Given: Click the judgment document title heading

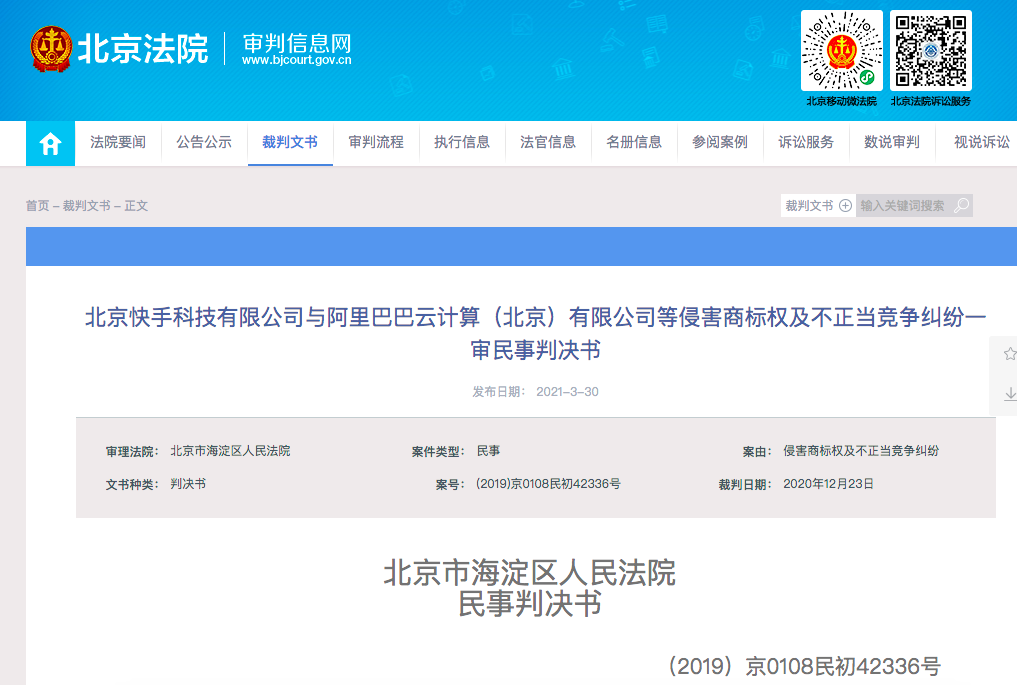Looking at the screenshot, I should [536, 333].
